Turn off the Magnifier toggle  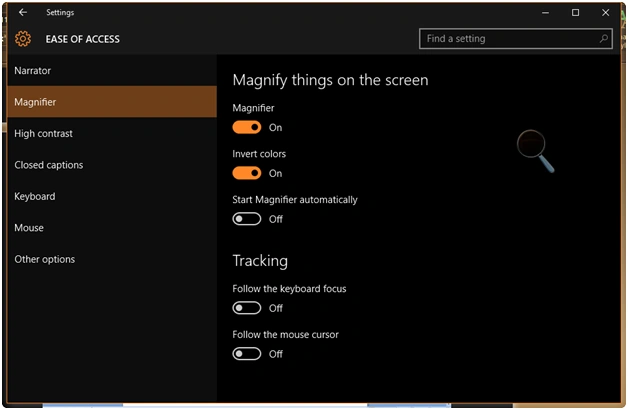point(247,127)
